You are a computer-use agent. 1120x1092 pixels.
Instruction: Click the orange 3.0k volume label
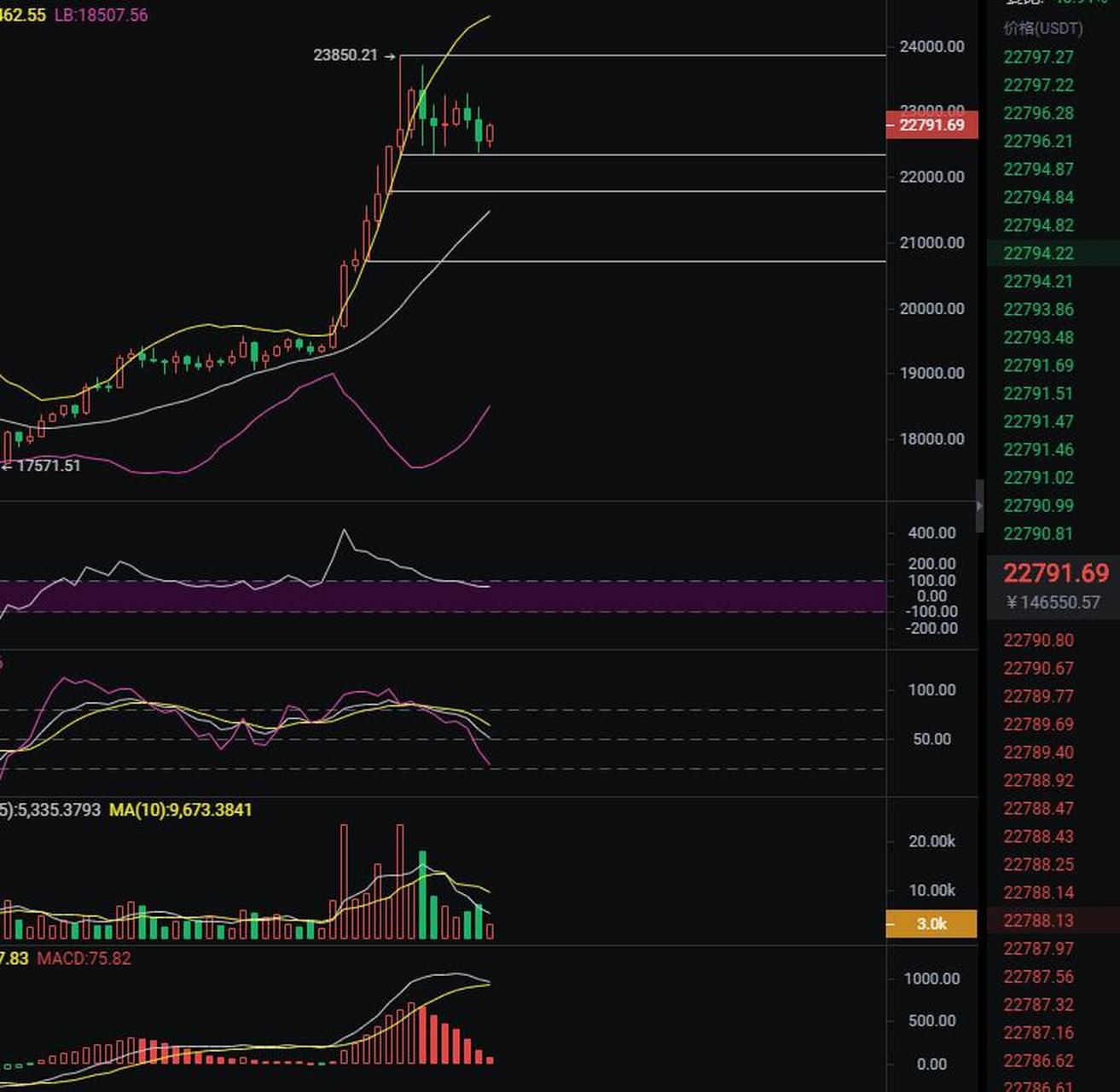pyautogui.click(x=931, y=924)
